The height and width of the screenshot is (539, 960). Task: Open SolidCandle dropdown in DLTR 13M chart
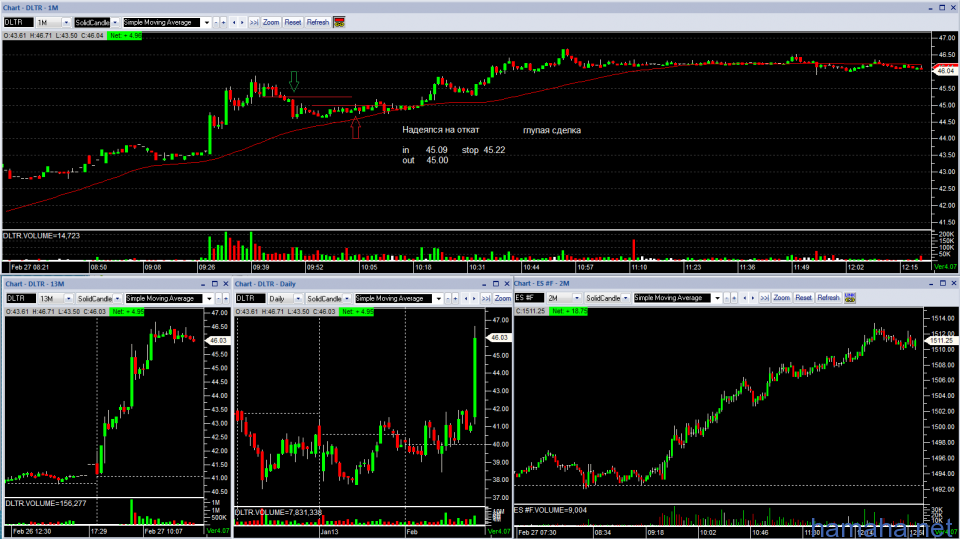tap(118, 298)
